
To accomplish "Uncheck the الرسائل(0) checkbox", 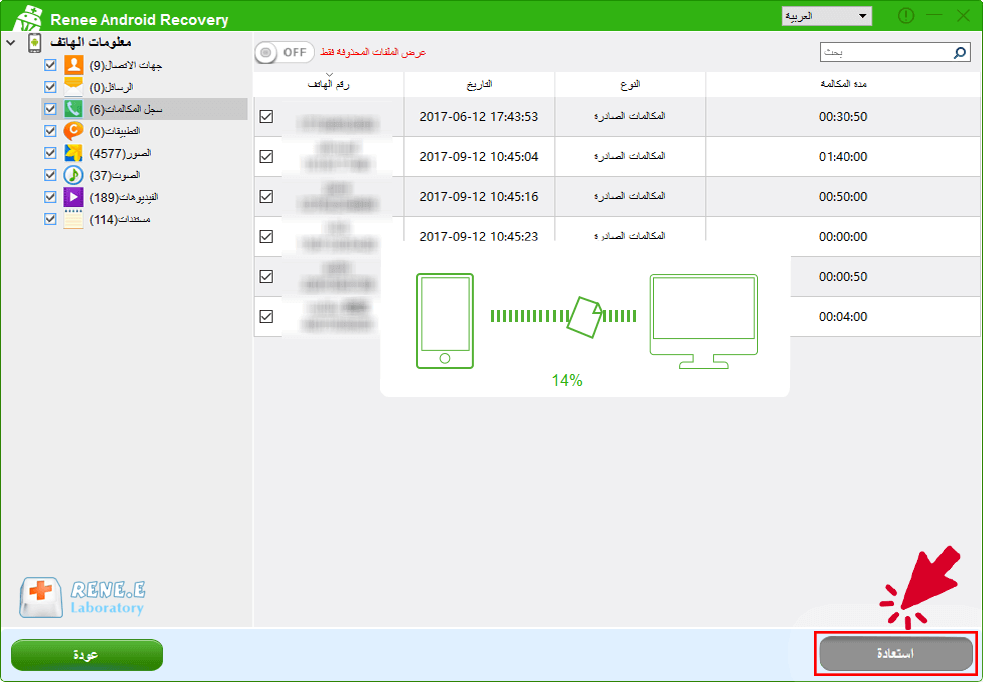I will 50,87.
